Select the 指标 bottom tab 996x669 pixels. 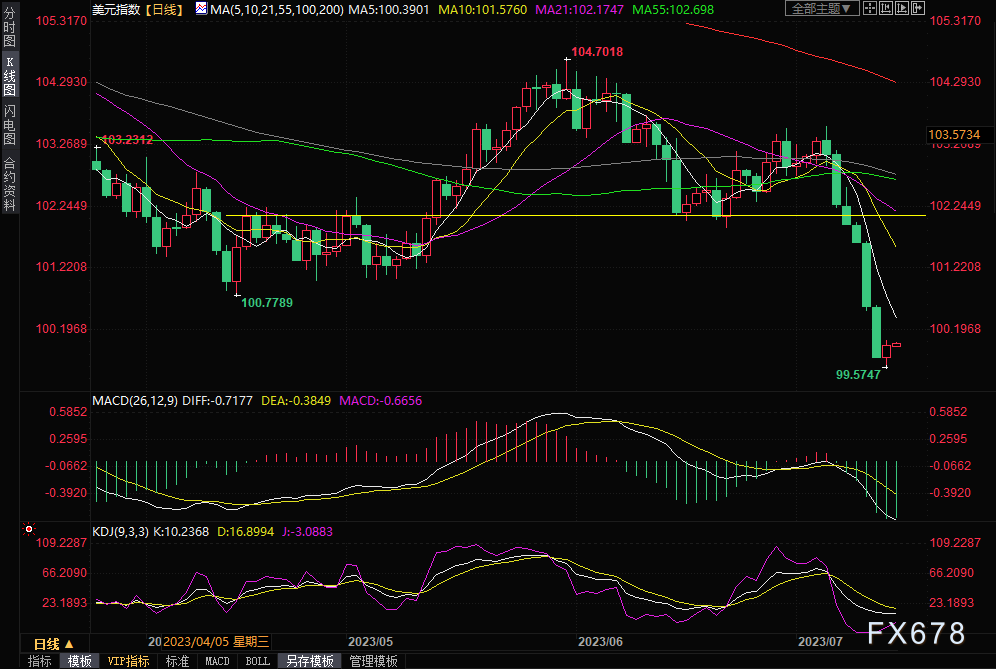point(40,661)
